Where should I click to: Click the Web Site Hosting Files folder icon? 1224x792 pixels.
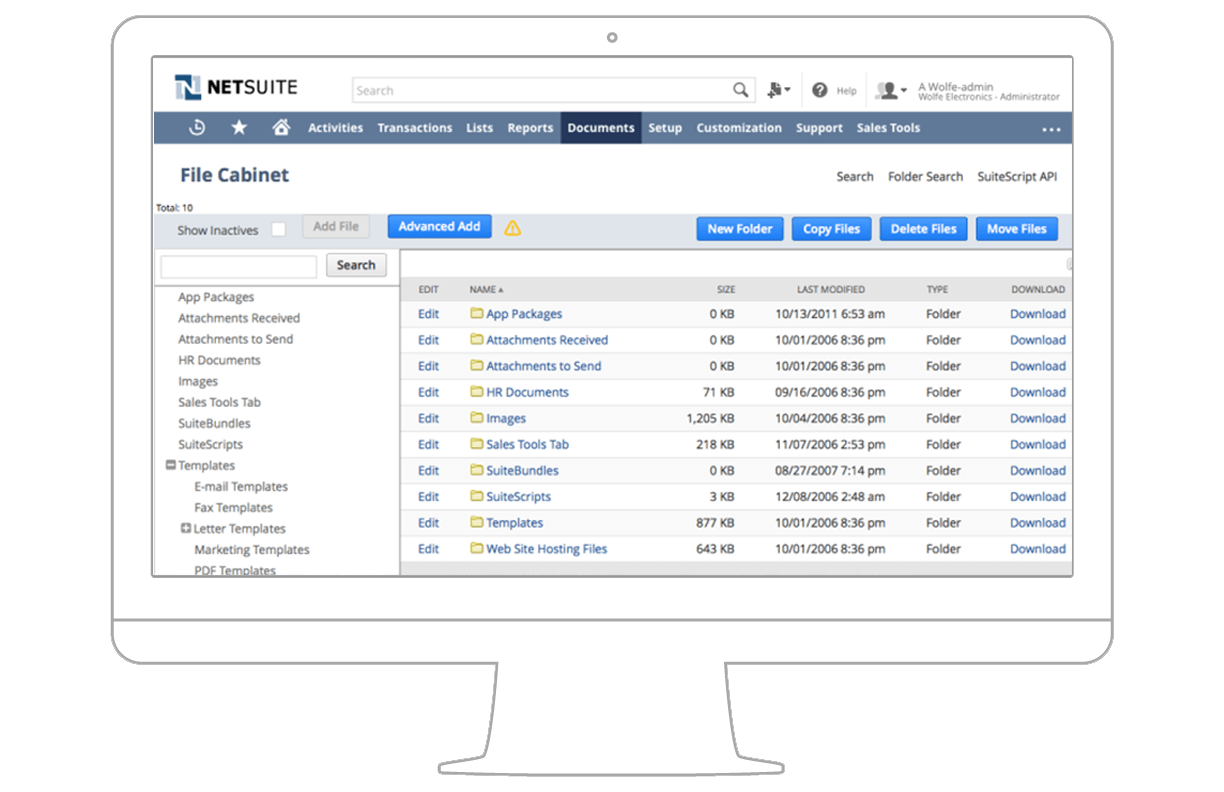coord(476,548)
